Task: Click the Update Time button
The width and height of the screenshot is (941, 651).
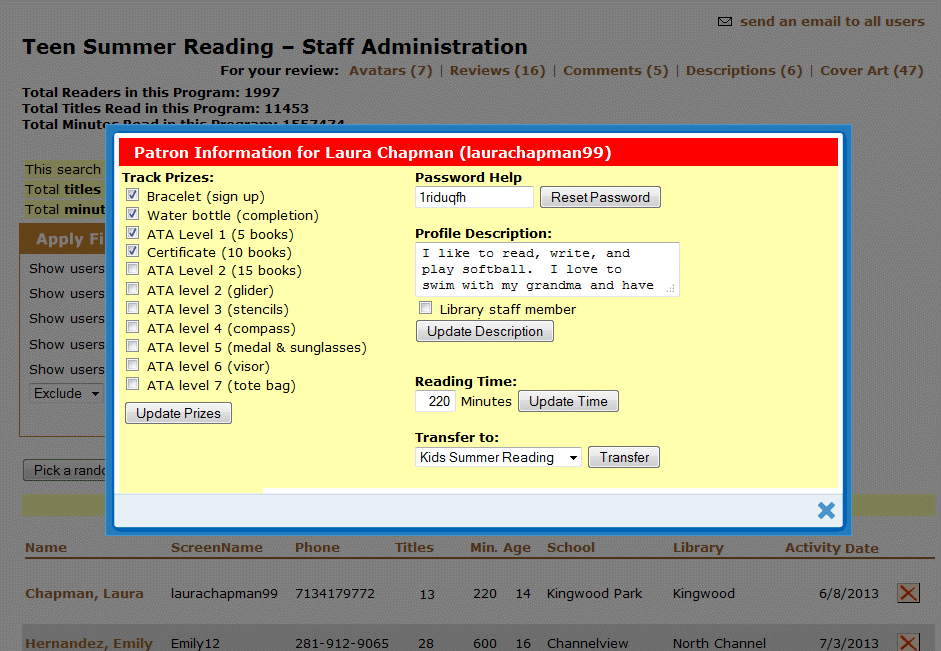Action: point(568,401)
